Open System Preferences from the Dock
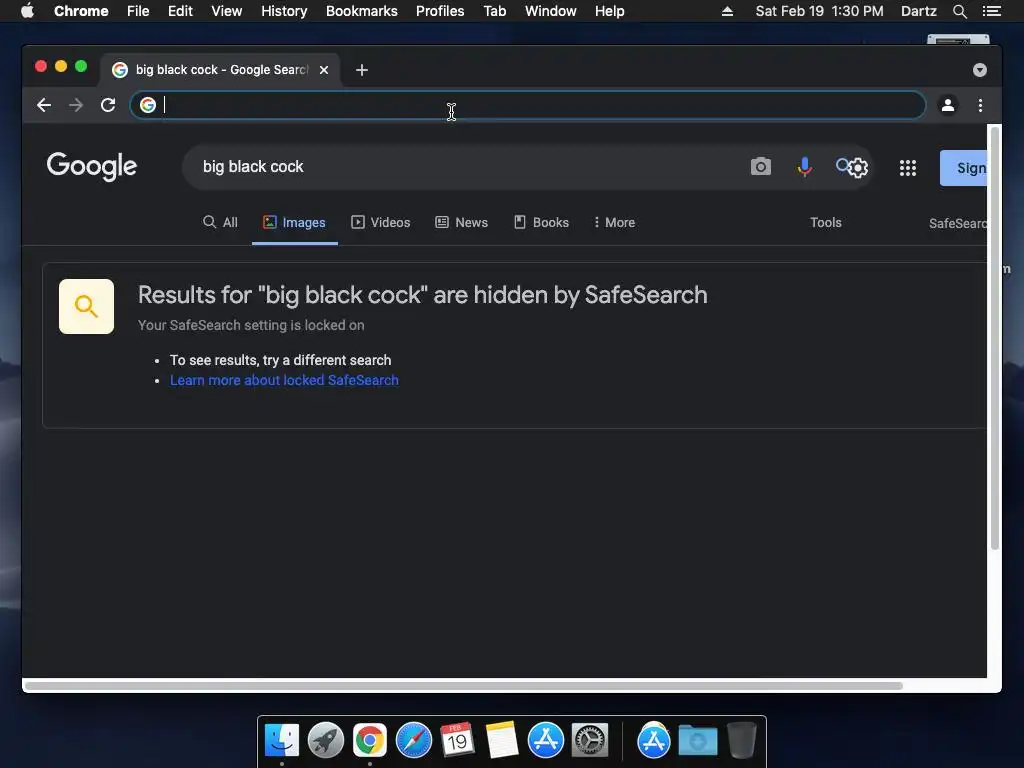 pyautogui.click(x=590, y=741)
